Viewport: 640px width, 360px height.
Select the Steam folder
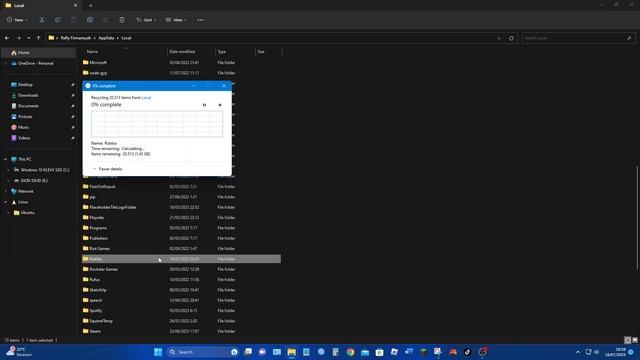(95, 331)
